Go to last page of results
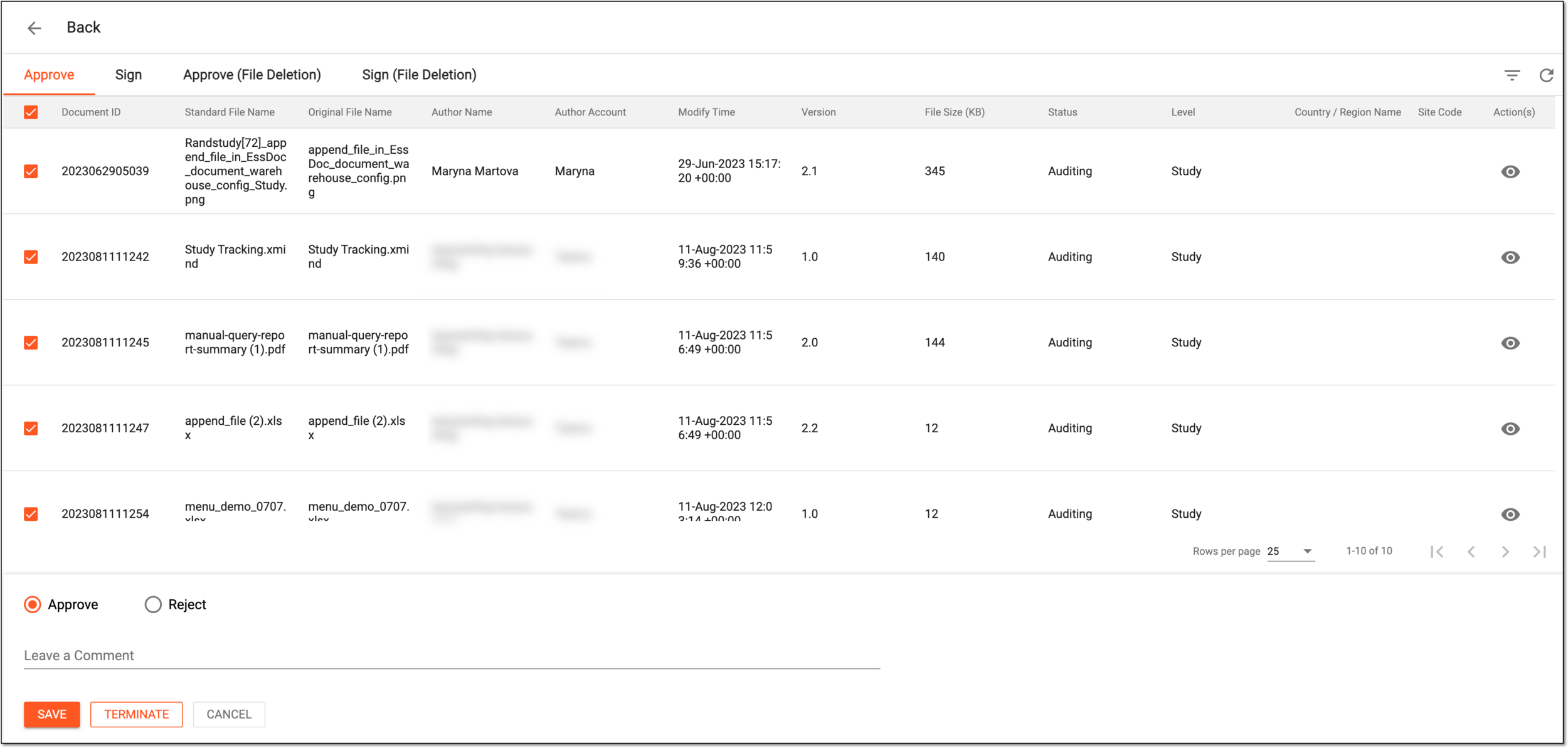Screen dimensions: 1568x748 coord(1539,552)
